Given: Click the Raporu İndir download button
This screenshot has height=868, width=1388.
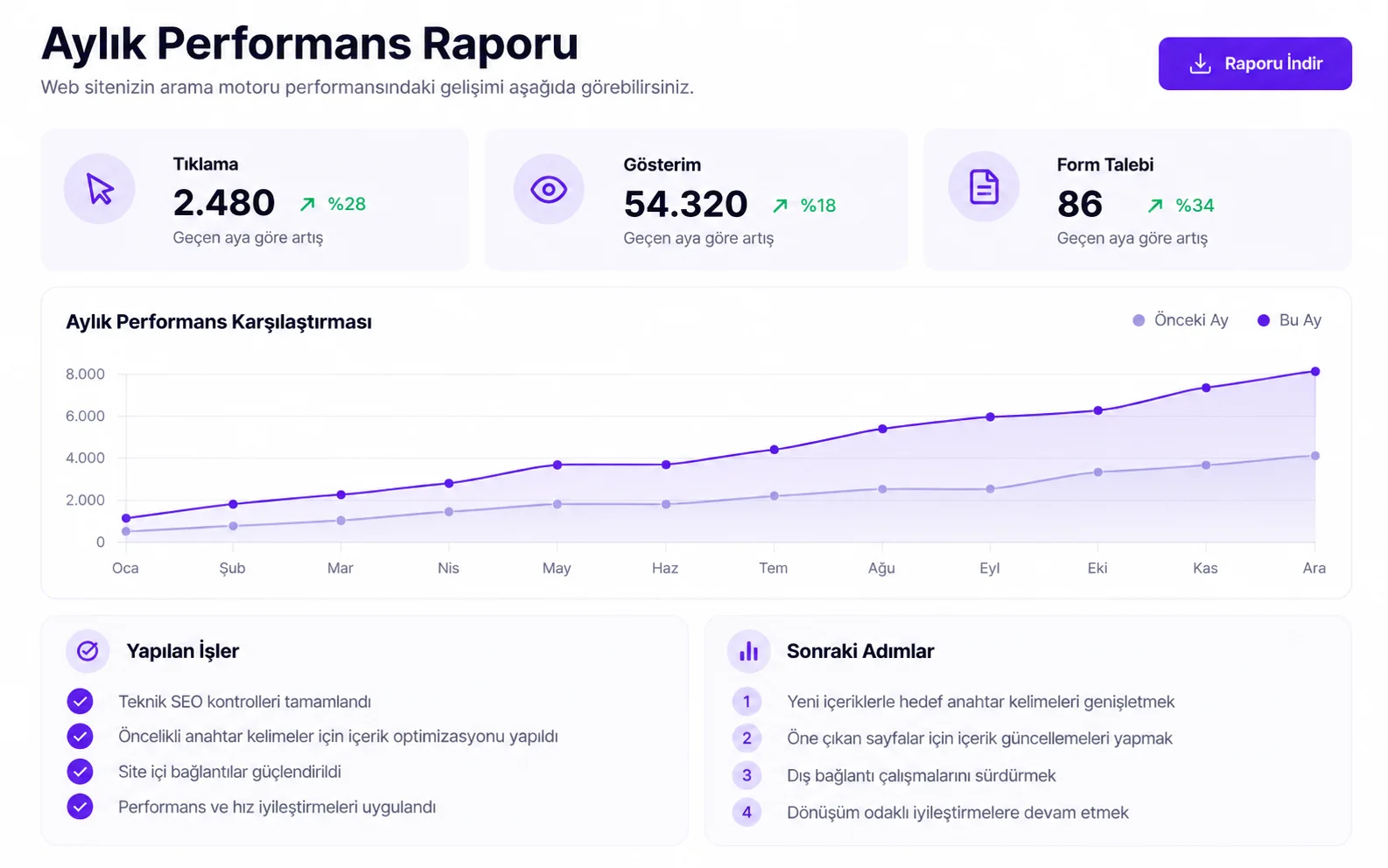Looking at the screenshot, I should (1254, 63).
